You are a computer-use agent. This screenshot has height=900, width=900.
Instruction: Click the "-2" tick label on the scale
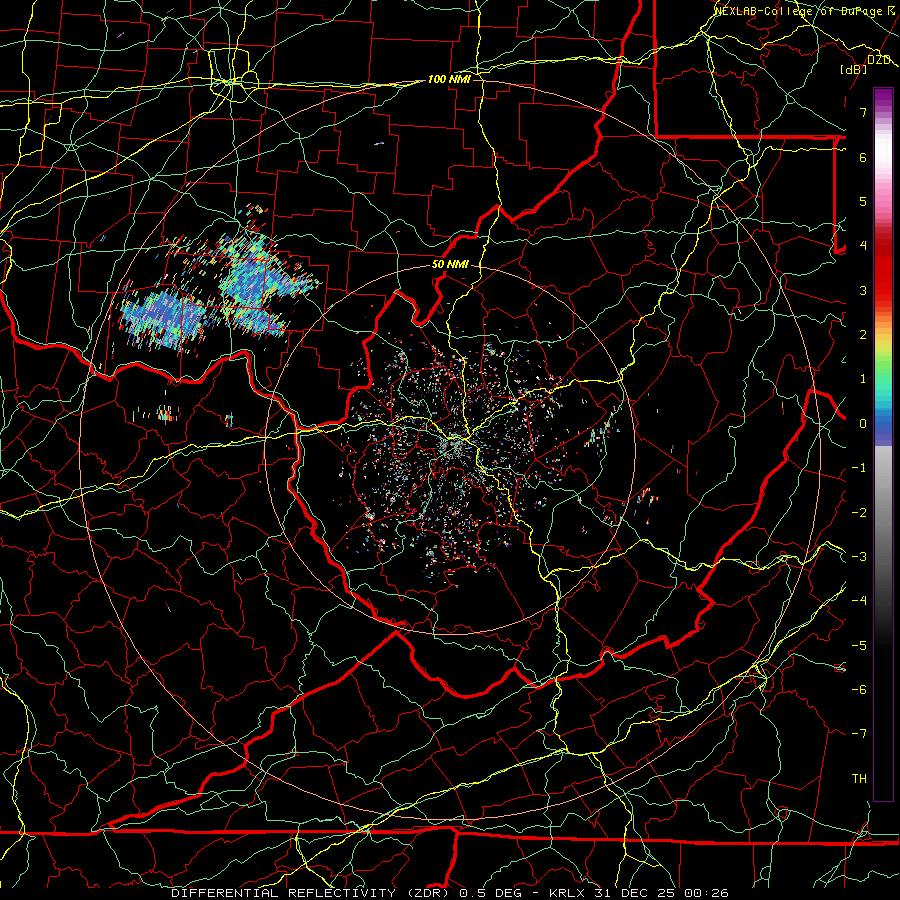coord(859,513)
